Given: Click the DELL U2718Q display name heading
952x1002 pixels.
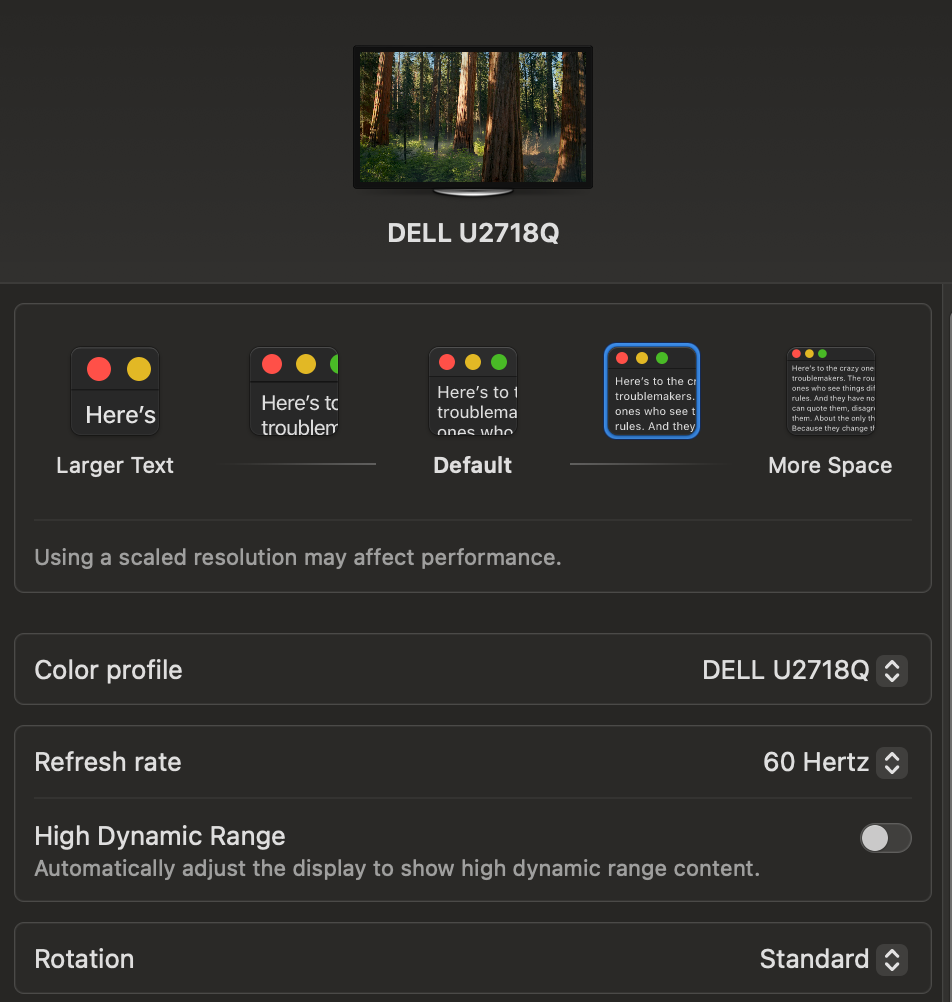Looking at the screenshot, I should pos(473,233).
